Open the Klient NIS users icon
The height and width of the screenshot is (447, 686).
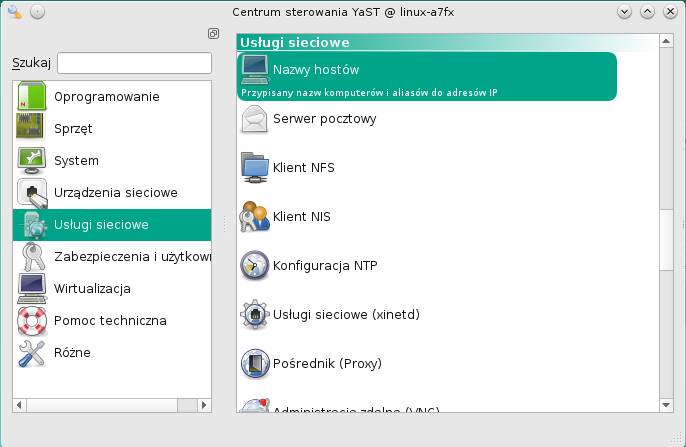255,216
